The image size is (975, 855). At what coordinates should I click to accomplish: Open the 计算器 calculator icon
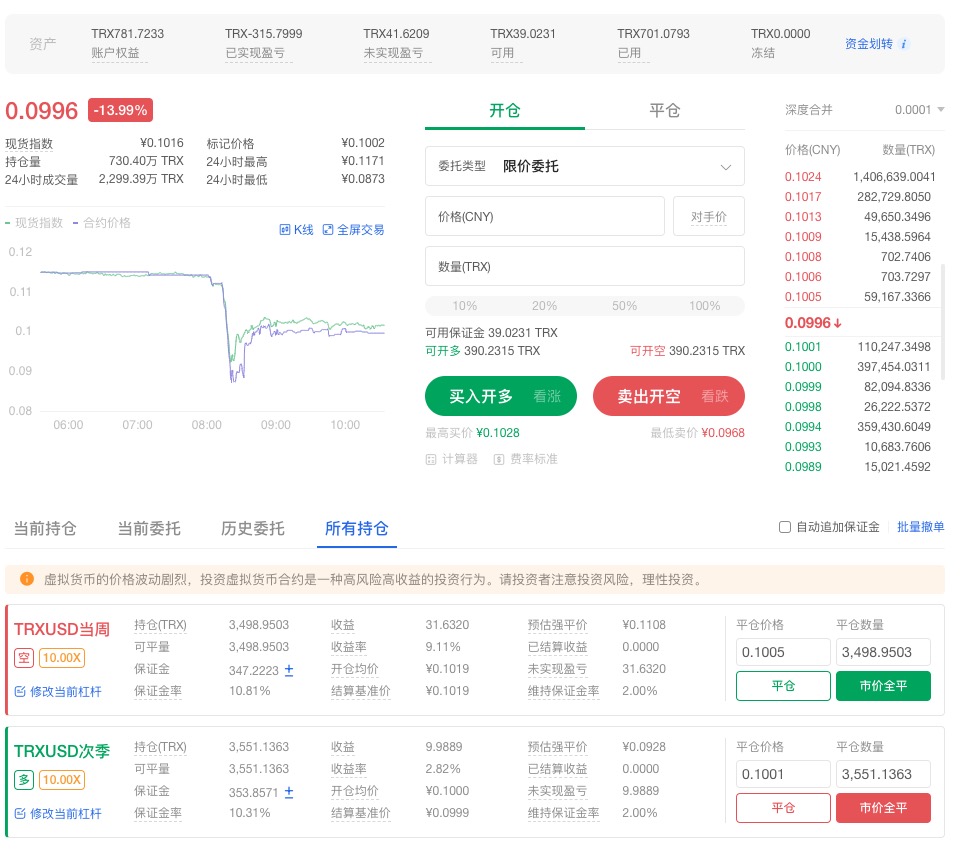click(431, 460)
